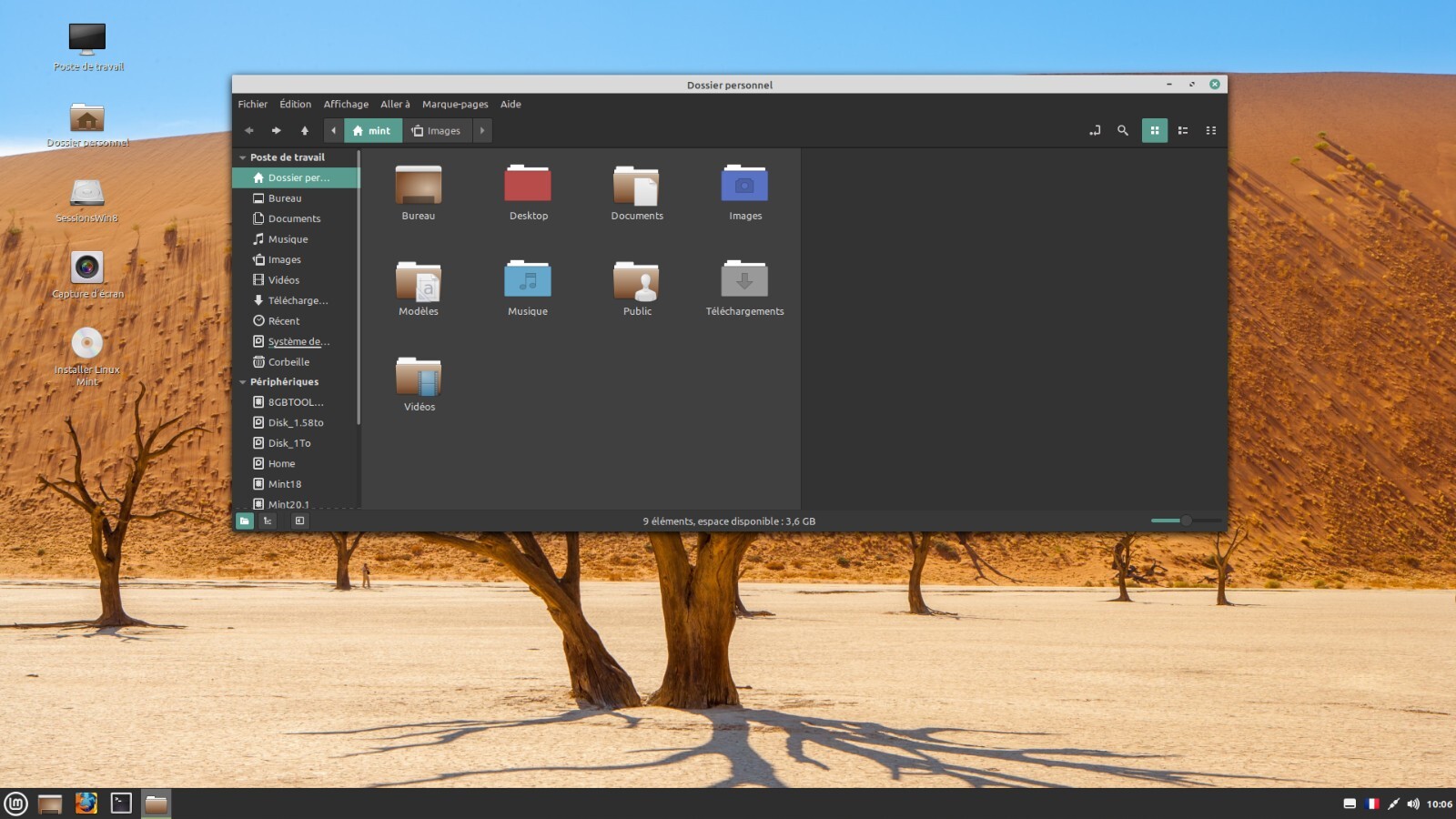Hide the sidebar with status bar button

coord(299,521)
